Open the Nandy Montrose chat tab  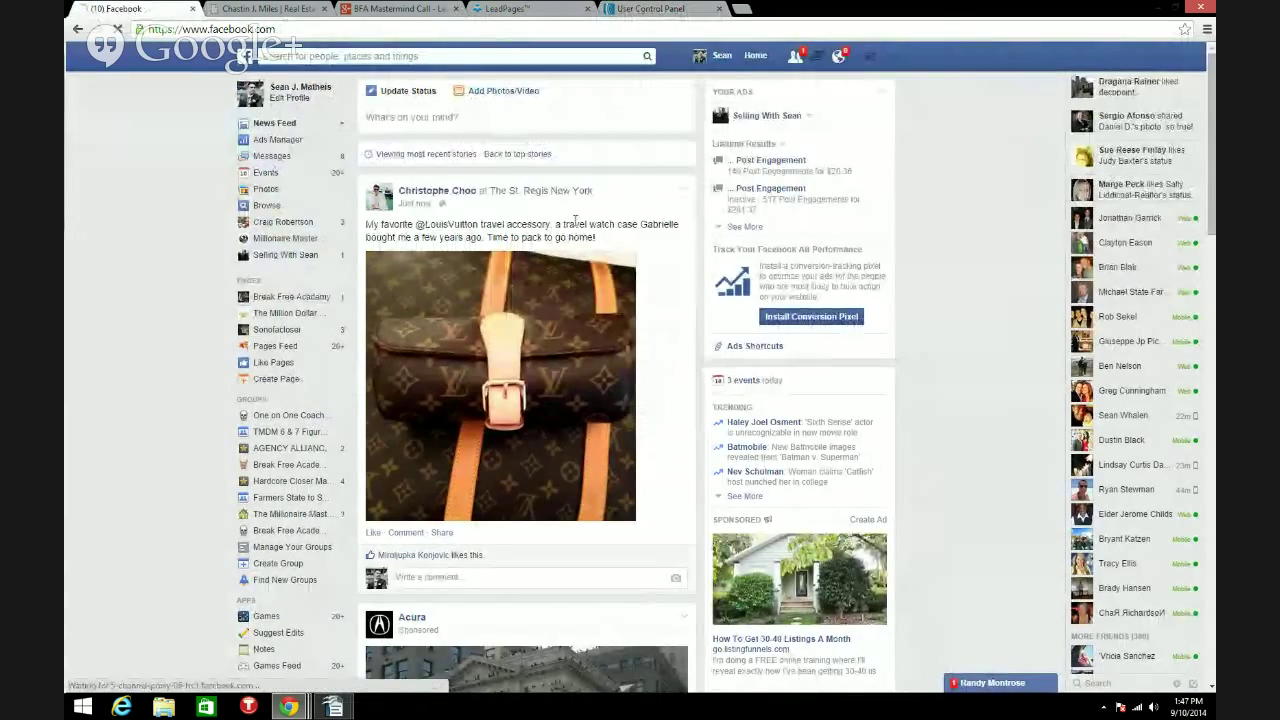pos(1000,683)
